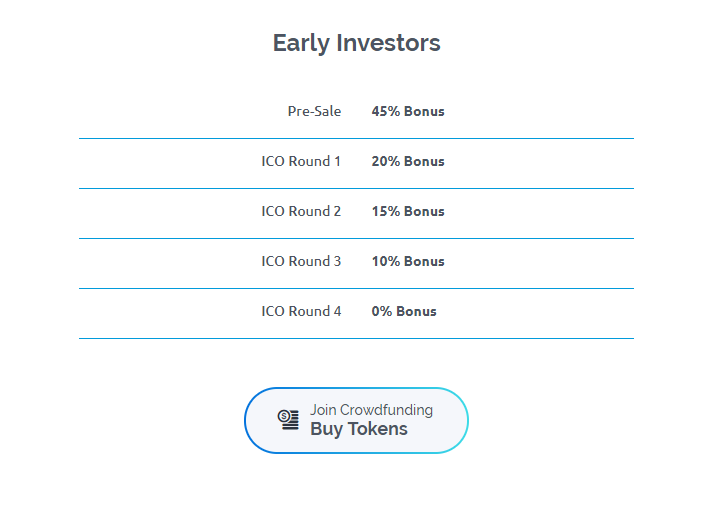722x508 pixels.
Task: Click the 20% Bonus value
Action: [408, 161]
